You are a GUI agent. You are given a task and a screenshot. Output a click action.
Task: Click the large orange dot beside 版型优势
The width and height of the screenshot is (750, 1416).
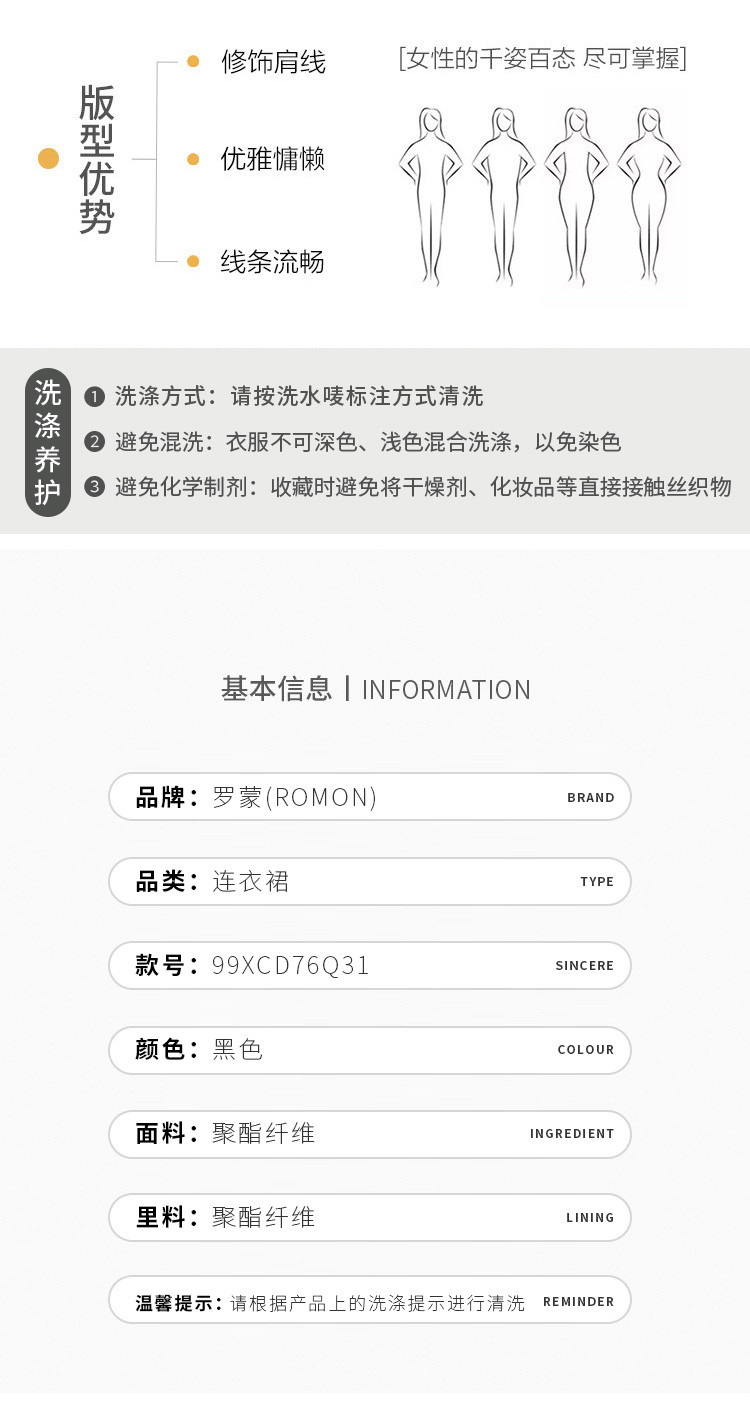pyautogui.click(x=48, y=158)
